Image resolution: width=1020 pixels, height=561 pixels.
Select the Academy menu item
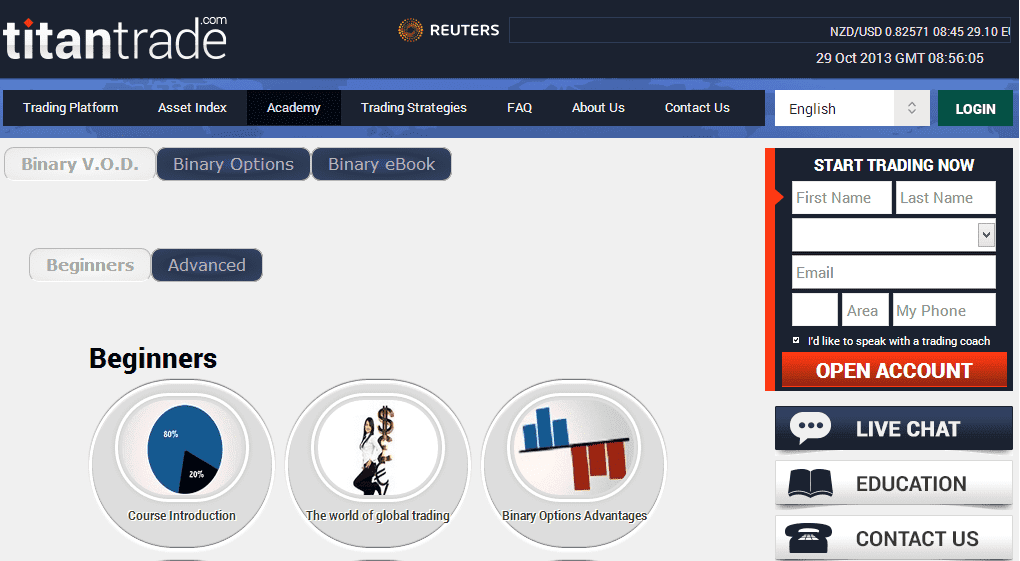point(293,107)
